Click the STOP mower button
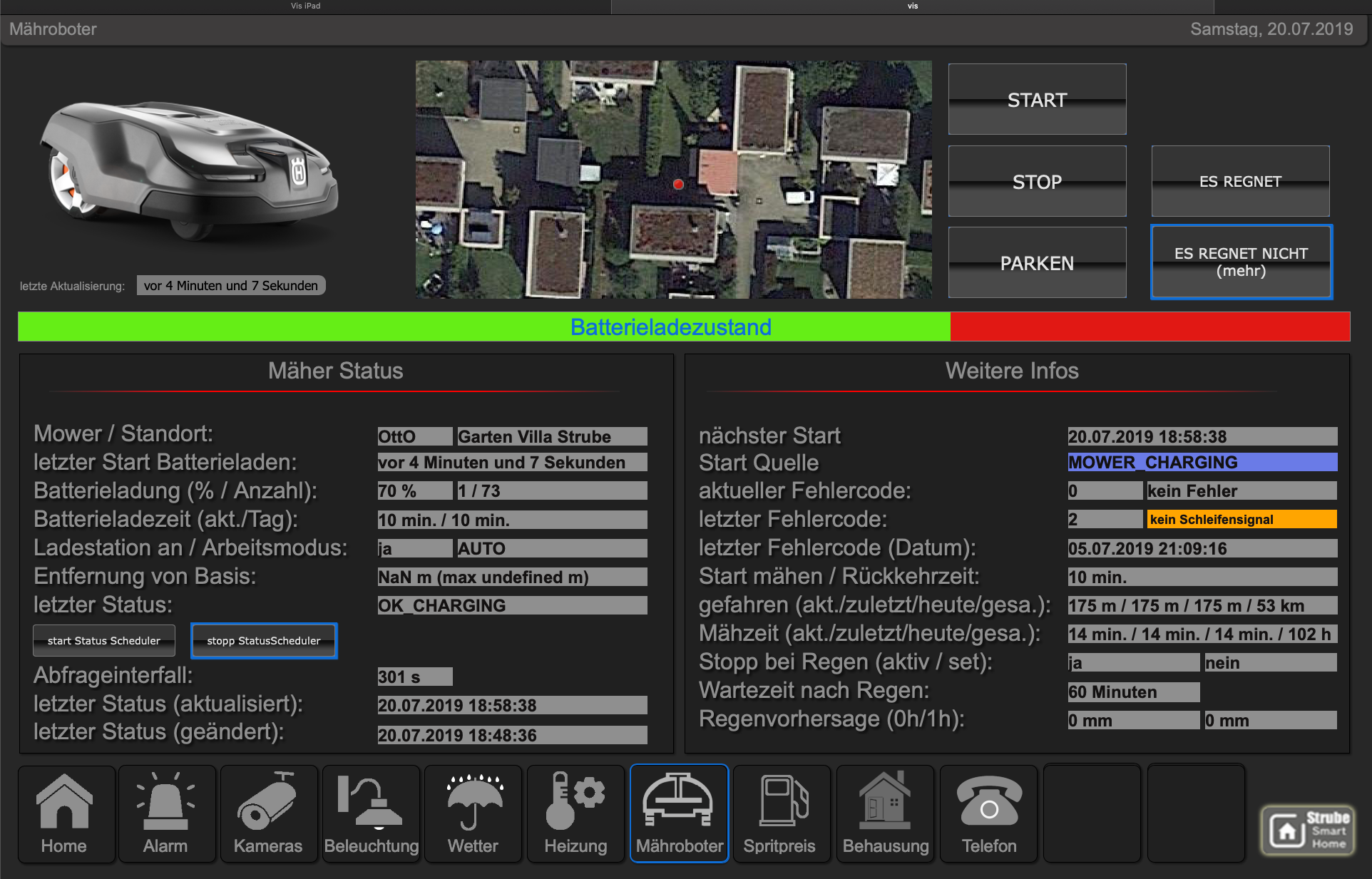The width and height of the screenshot is (1372, 879). (x=1037, y=181)
